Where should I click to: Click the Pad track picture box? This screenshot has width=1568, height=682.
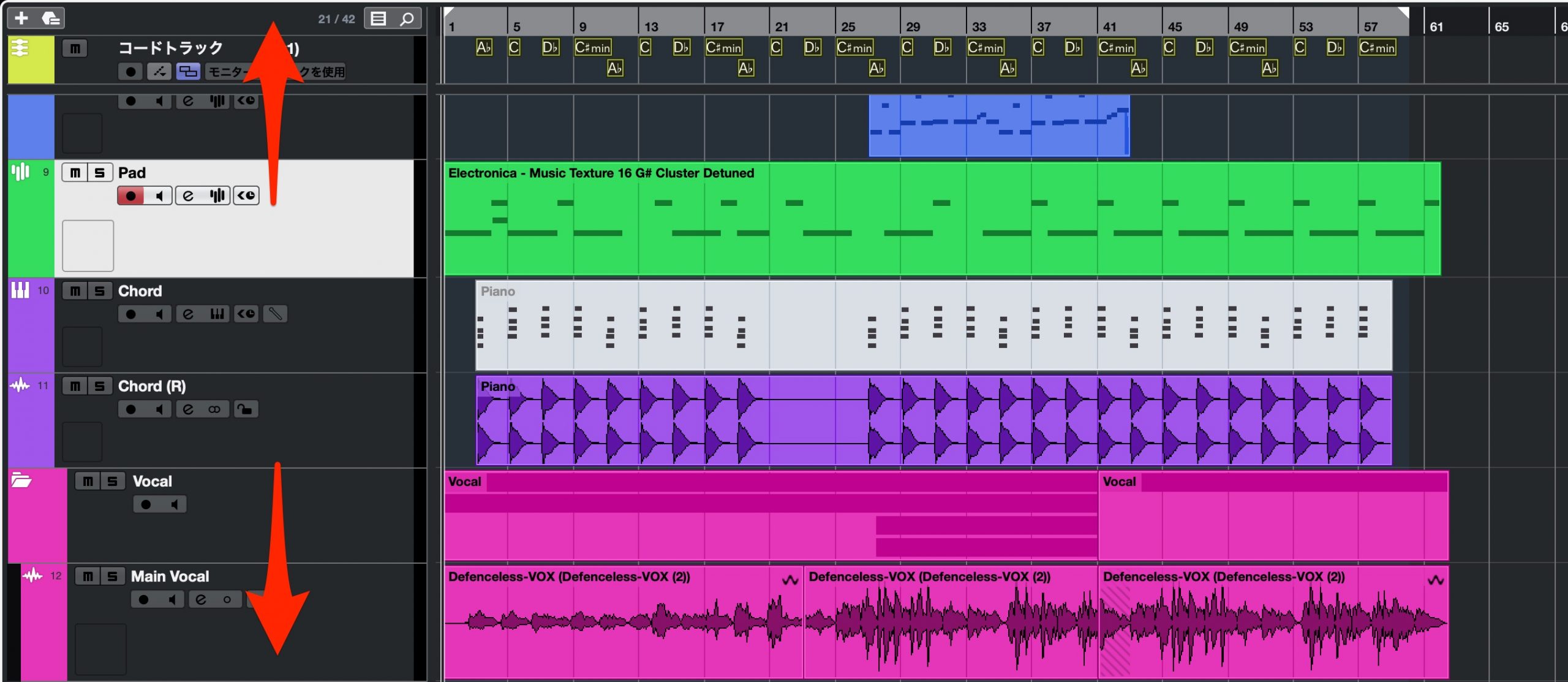click(x=88, y=246)
